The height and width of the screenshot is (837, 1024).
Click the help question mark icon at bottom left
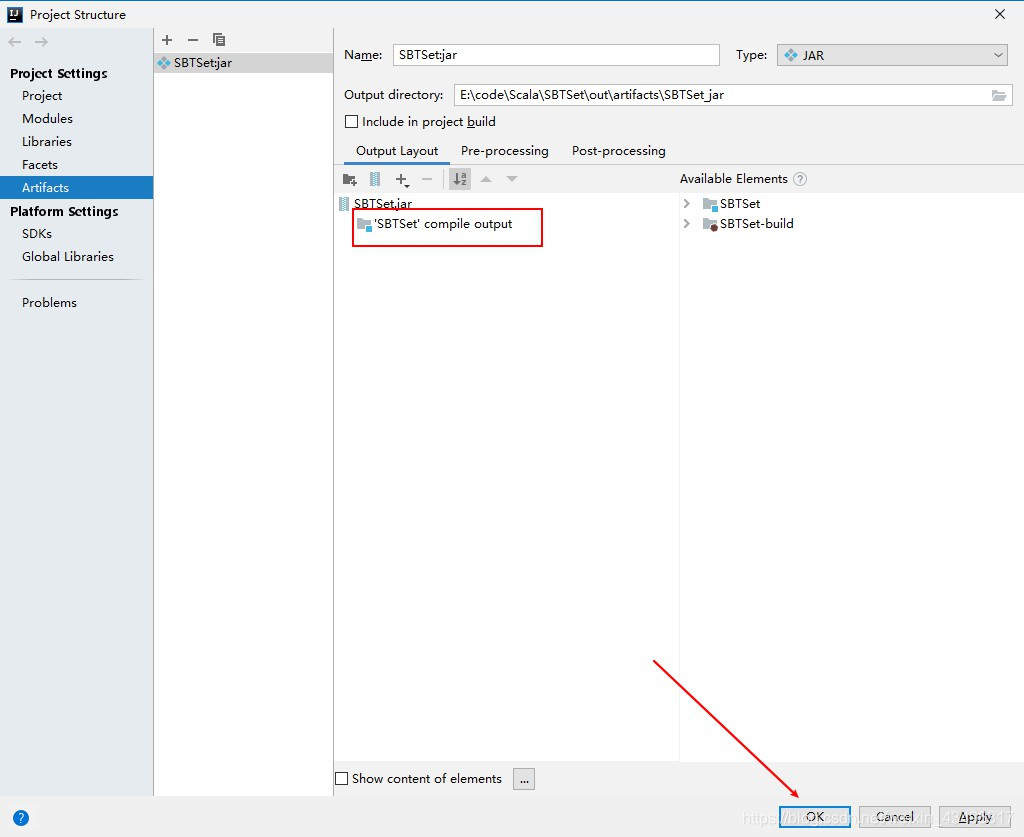tap(21, 817)
